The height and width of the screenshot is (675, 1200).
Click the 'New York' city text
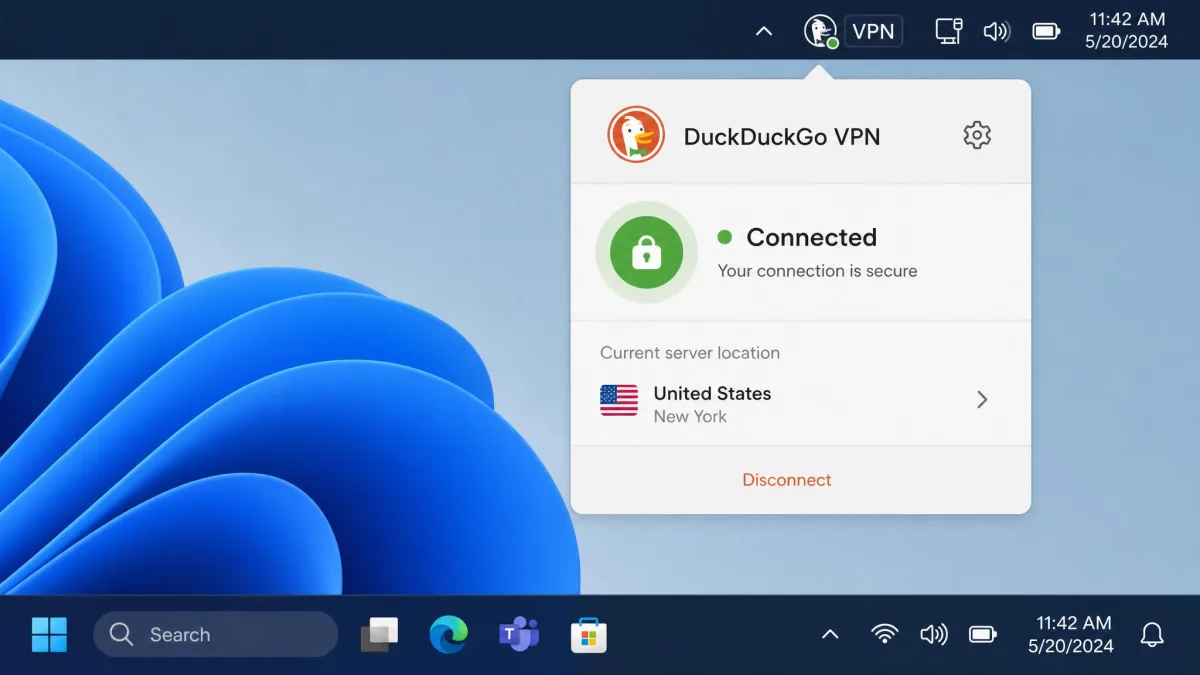[x=690, y=417]
